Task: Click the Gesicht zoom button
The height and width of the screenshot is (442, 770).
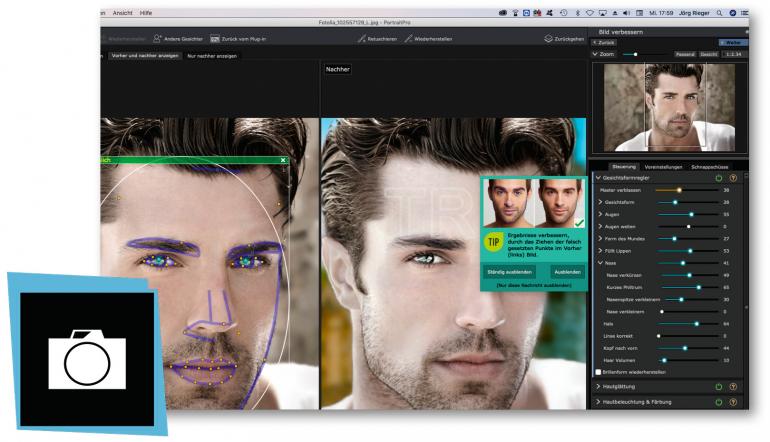Action: pyautogui.click(x=709, y=55)
